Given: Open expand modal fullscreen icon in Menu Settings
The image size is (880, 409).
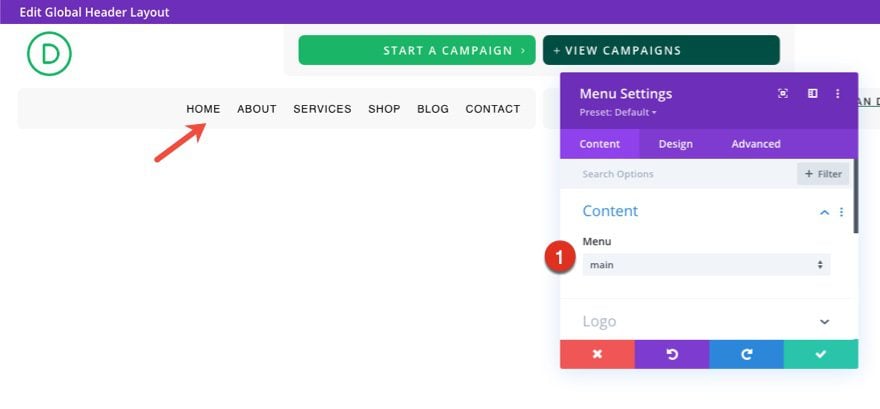Looking at the screenshot, I should tap(783, 94).
